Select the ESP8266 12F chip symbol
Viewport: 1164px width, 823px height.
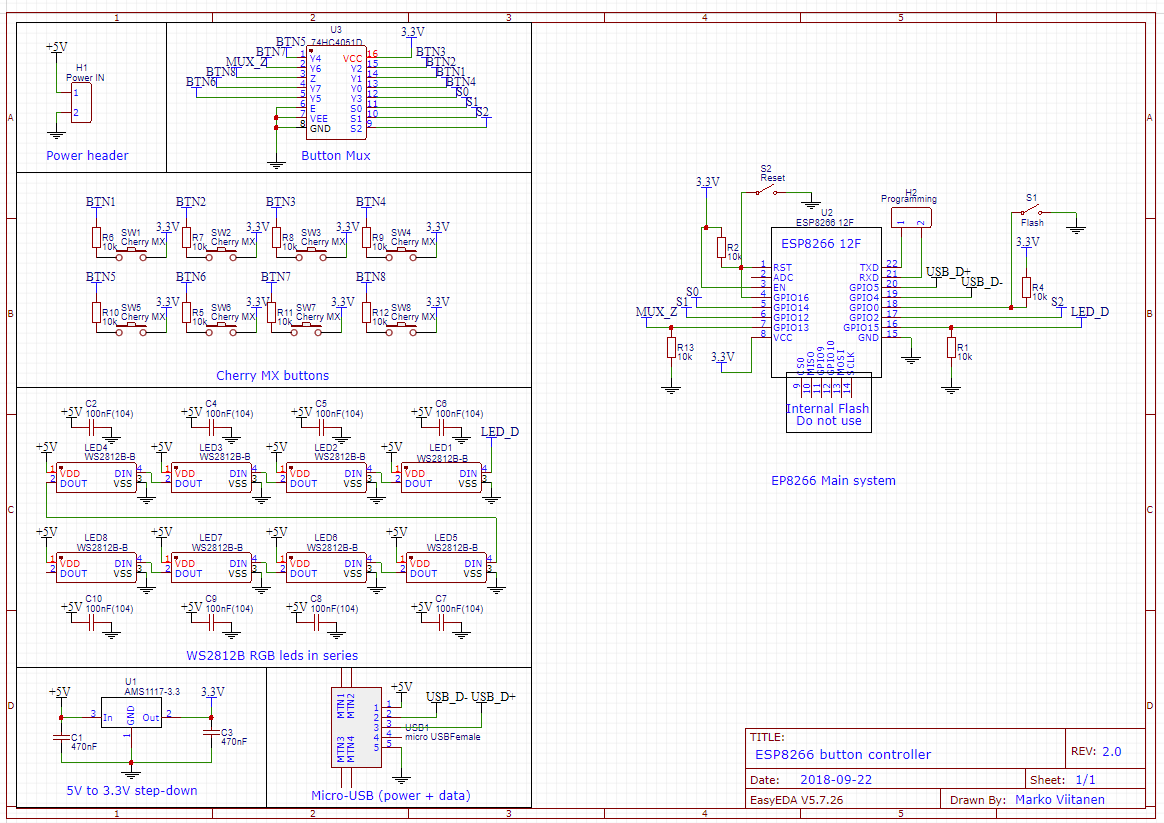tap(820, 300)
